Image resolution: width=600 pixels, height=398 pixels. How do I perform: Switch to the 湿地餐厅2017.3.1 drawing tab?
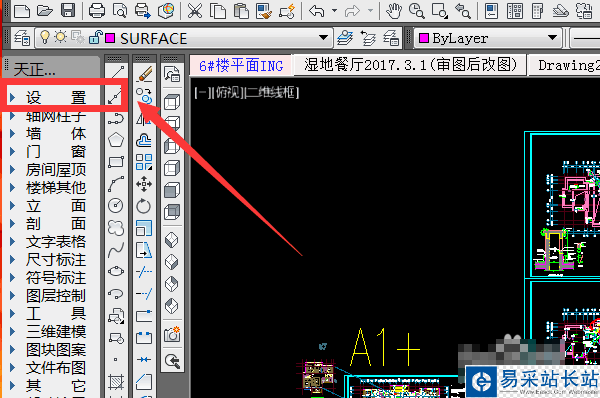coord(411,65)
